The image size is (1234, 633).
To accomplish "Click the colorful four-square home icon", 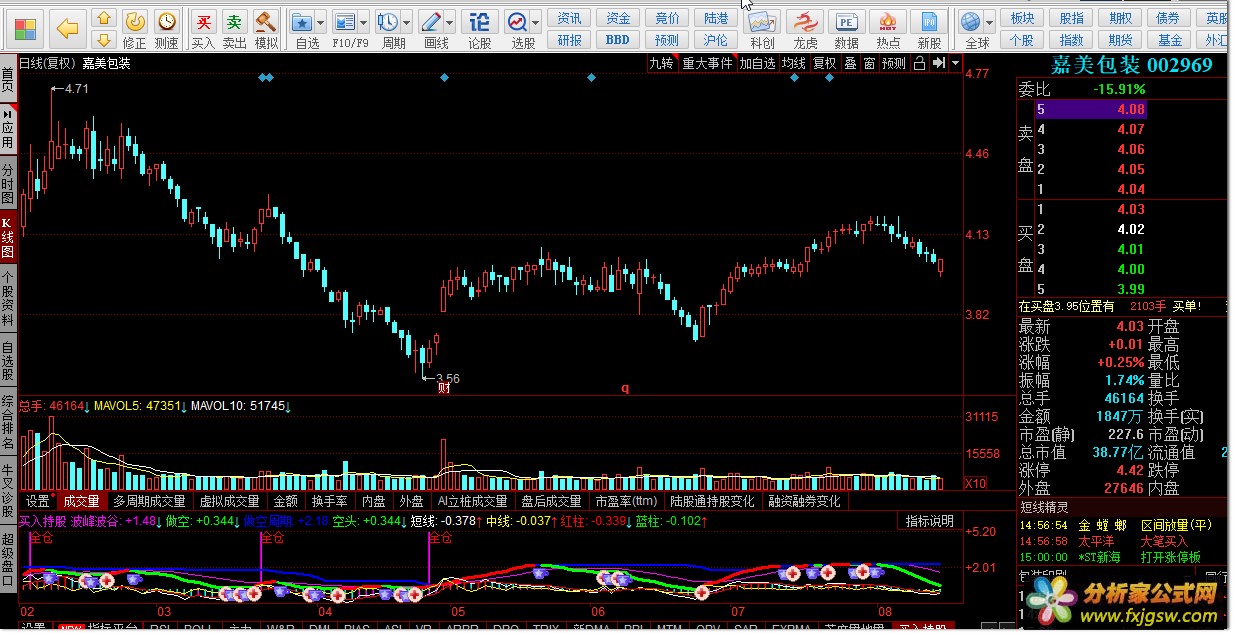I will (27, 27).
